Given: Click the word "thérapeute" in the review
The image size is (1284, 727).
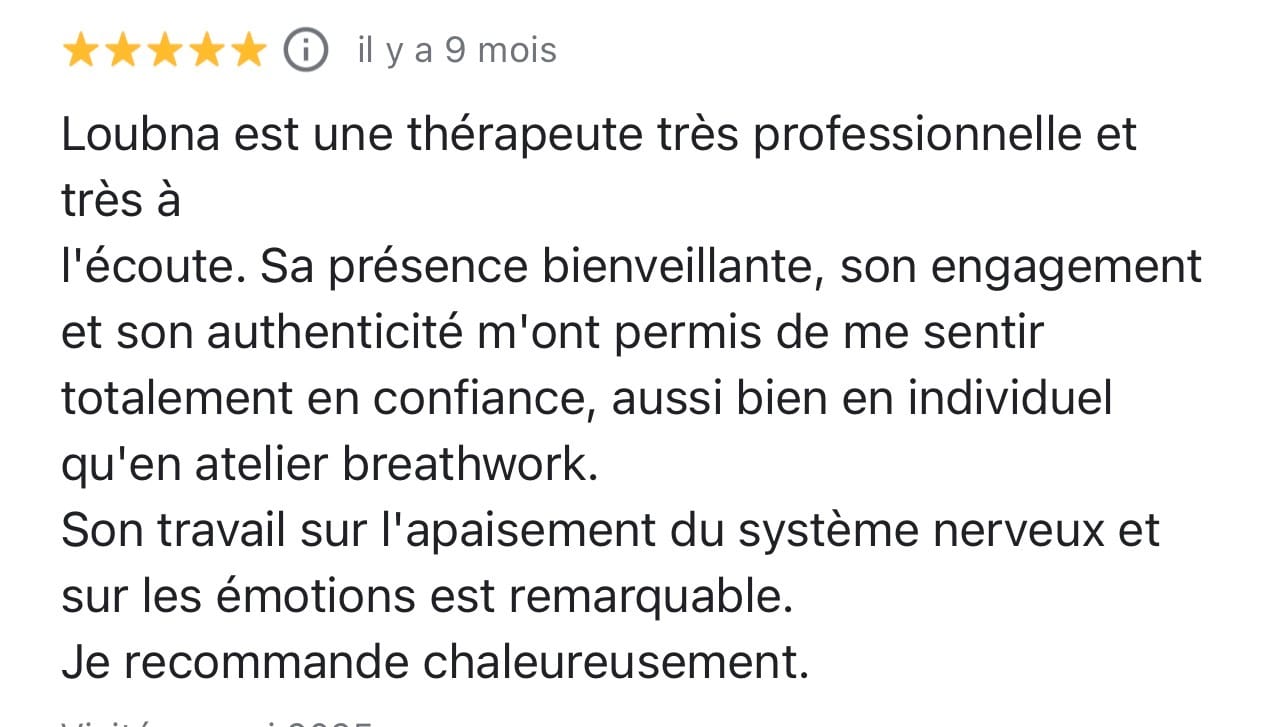Looking at the screenshot, I should 532,135.
